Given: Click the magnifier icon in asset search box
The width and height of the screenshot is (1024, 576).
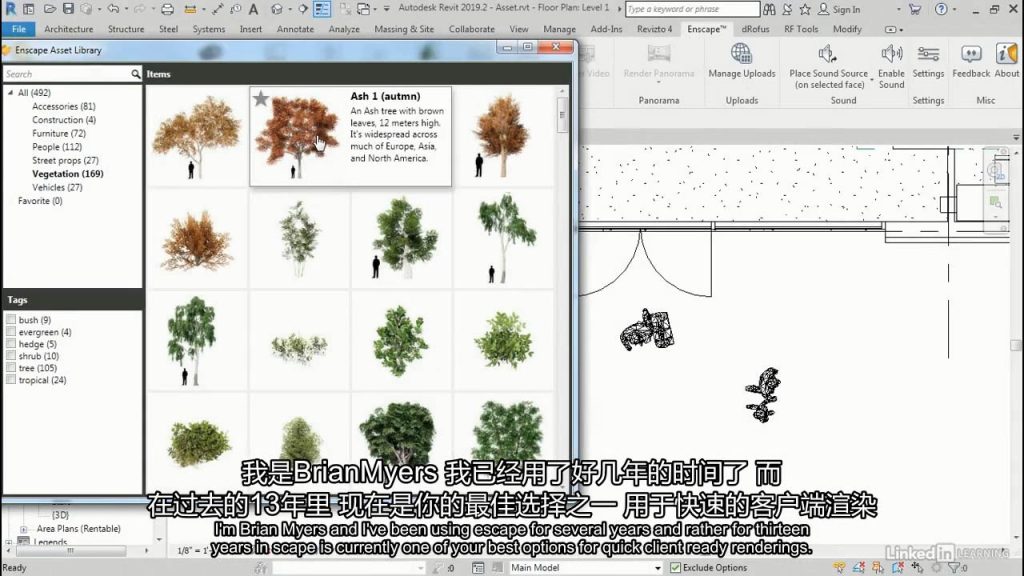Looking at the screenshot, I should tap(135, 74).
